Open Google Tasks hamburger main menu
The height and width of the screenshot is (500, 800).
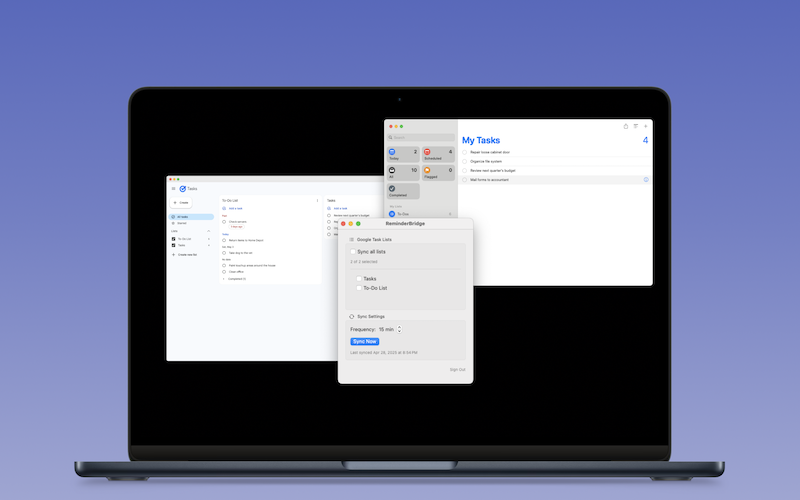tap(173, 188)
